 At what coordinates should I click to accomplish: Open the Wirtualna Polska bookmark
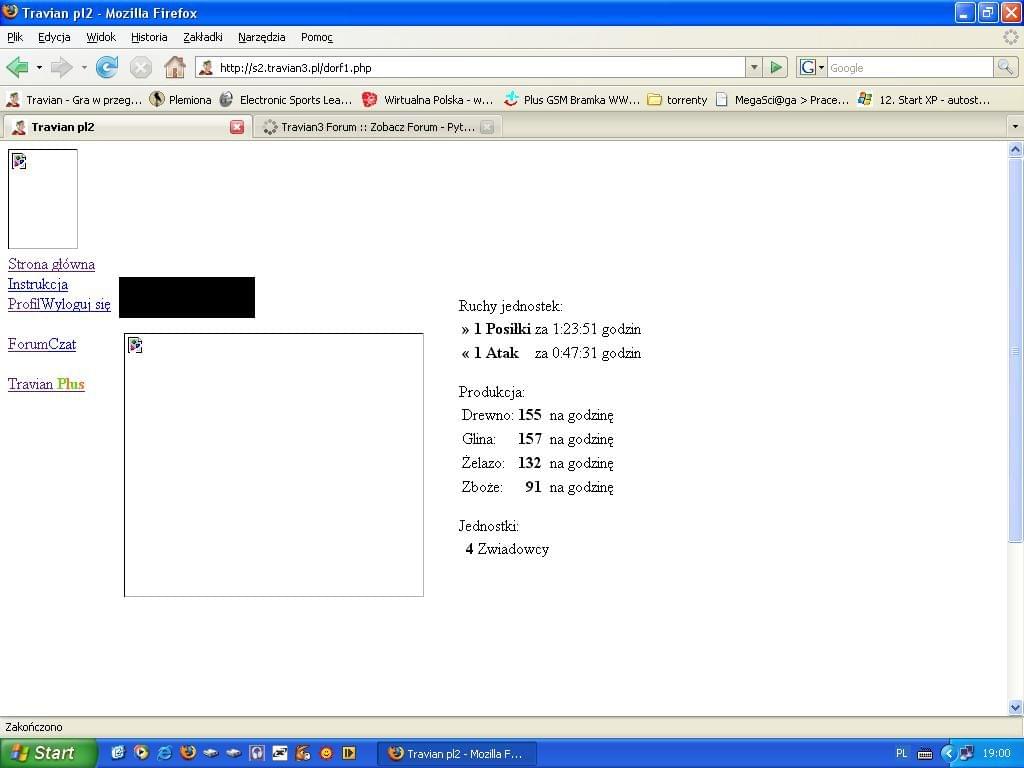pos(428,100)
